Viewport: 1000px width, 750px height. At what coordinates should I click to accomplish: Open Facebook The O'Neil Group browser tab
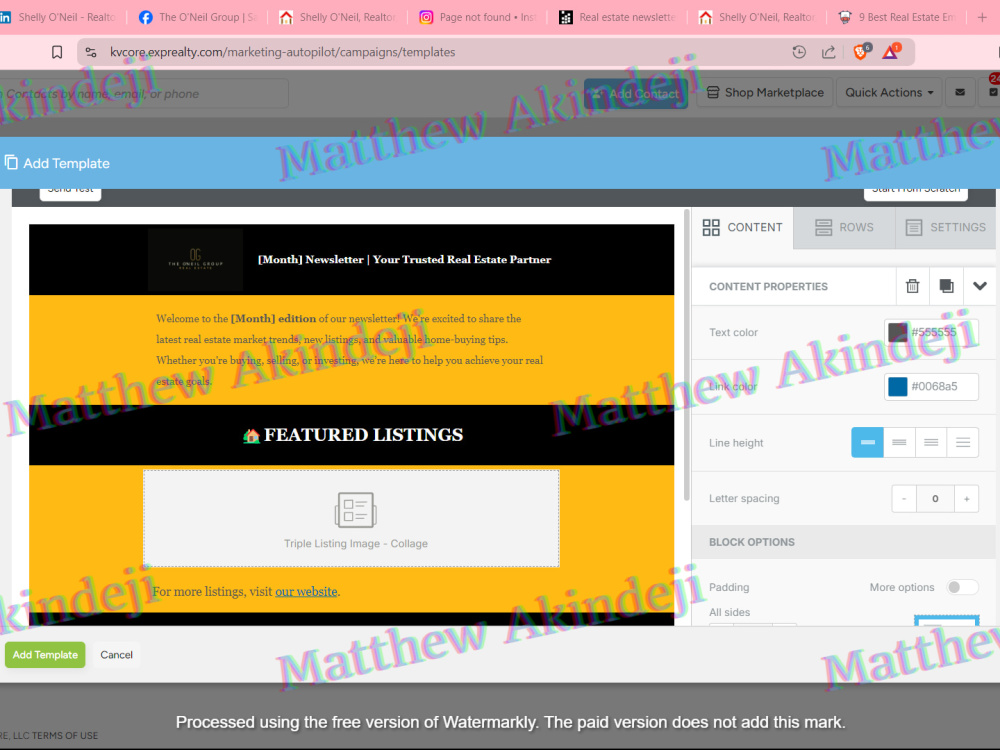198,17
